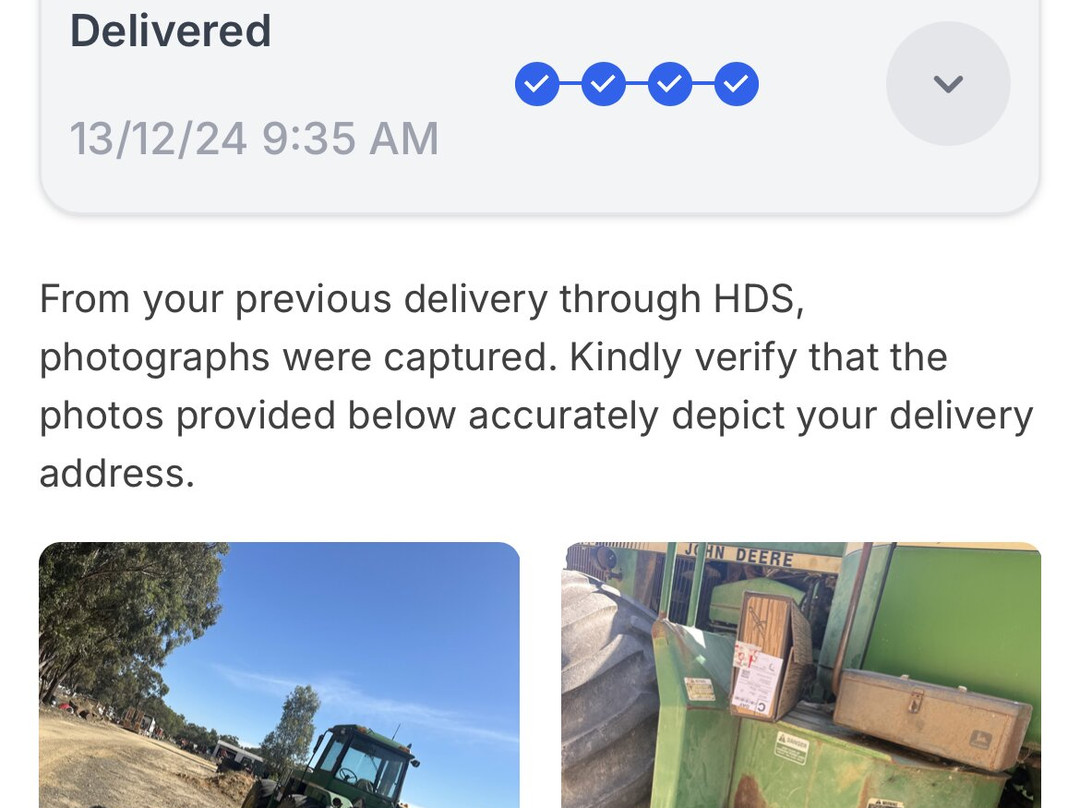The image size is (1080, 808).
Task: Click the line joining first two checkmarks
Action: pos(570,83)
